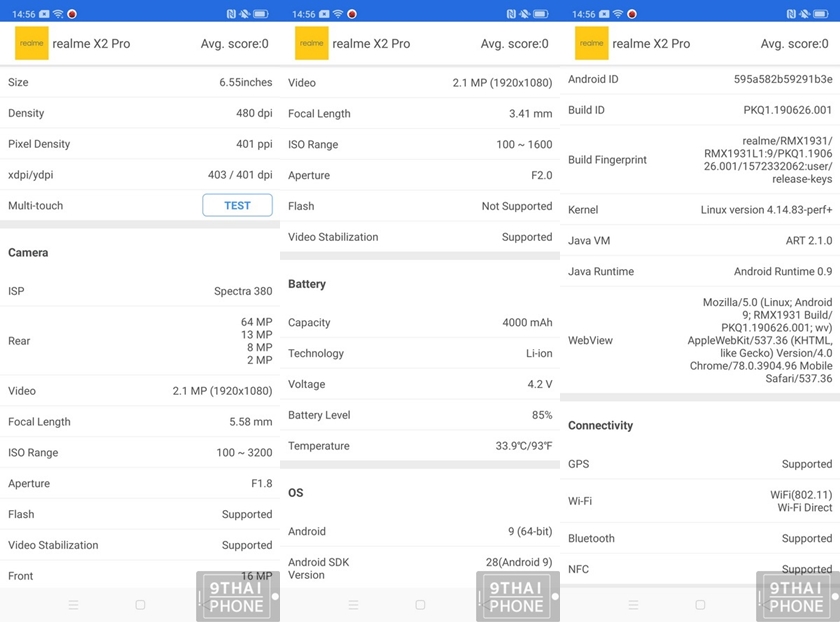Select the Capacity value "4000 mAh"
Viewport: 840px width, 622px height.
(x=527, y=323)
